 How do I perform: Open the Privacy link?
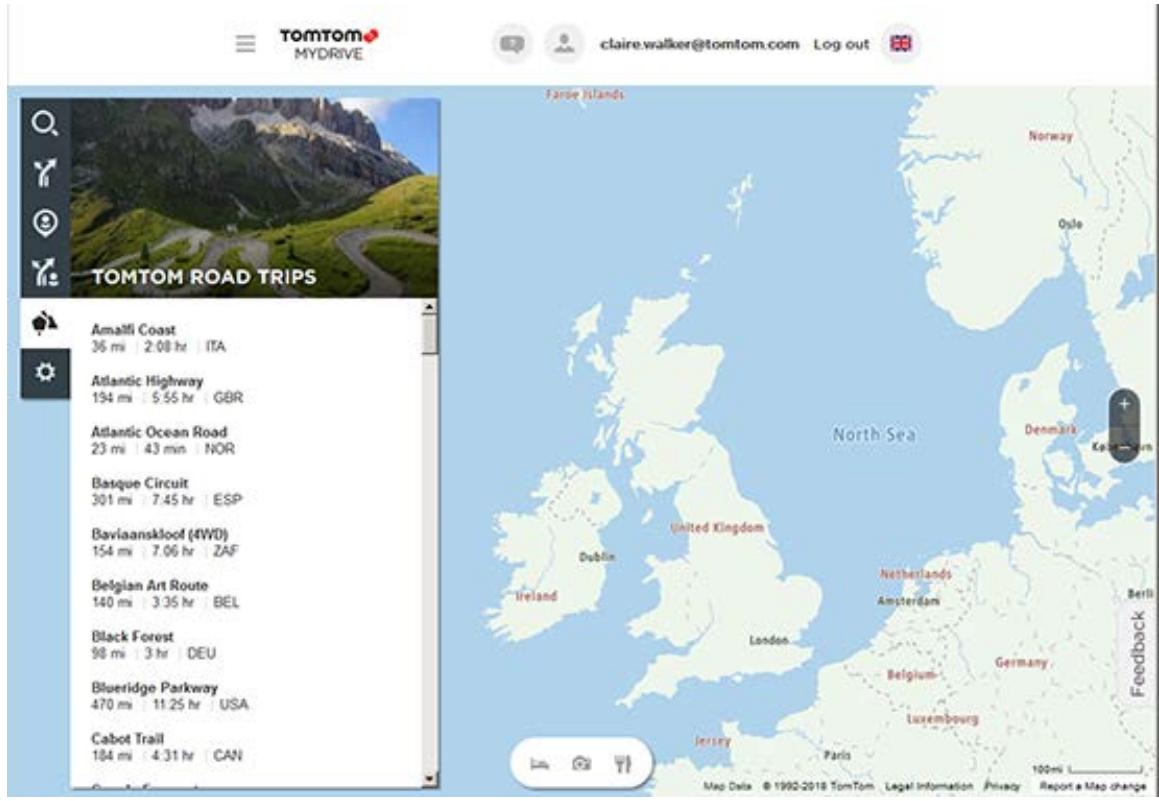pos(1002,786)
